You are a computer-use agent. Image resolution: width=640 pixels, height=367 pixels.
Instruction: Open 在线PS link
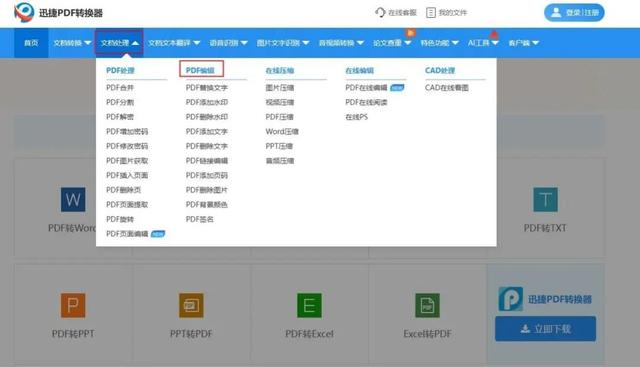pyautogui.click(x=356, y=117)
